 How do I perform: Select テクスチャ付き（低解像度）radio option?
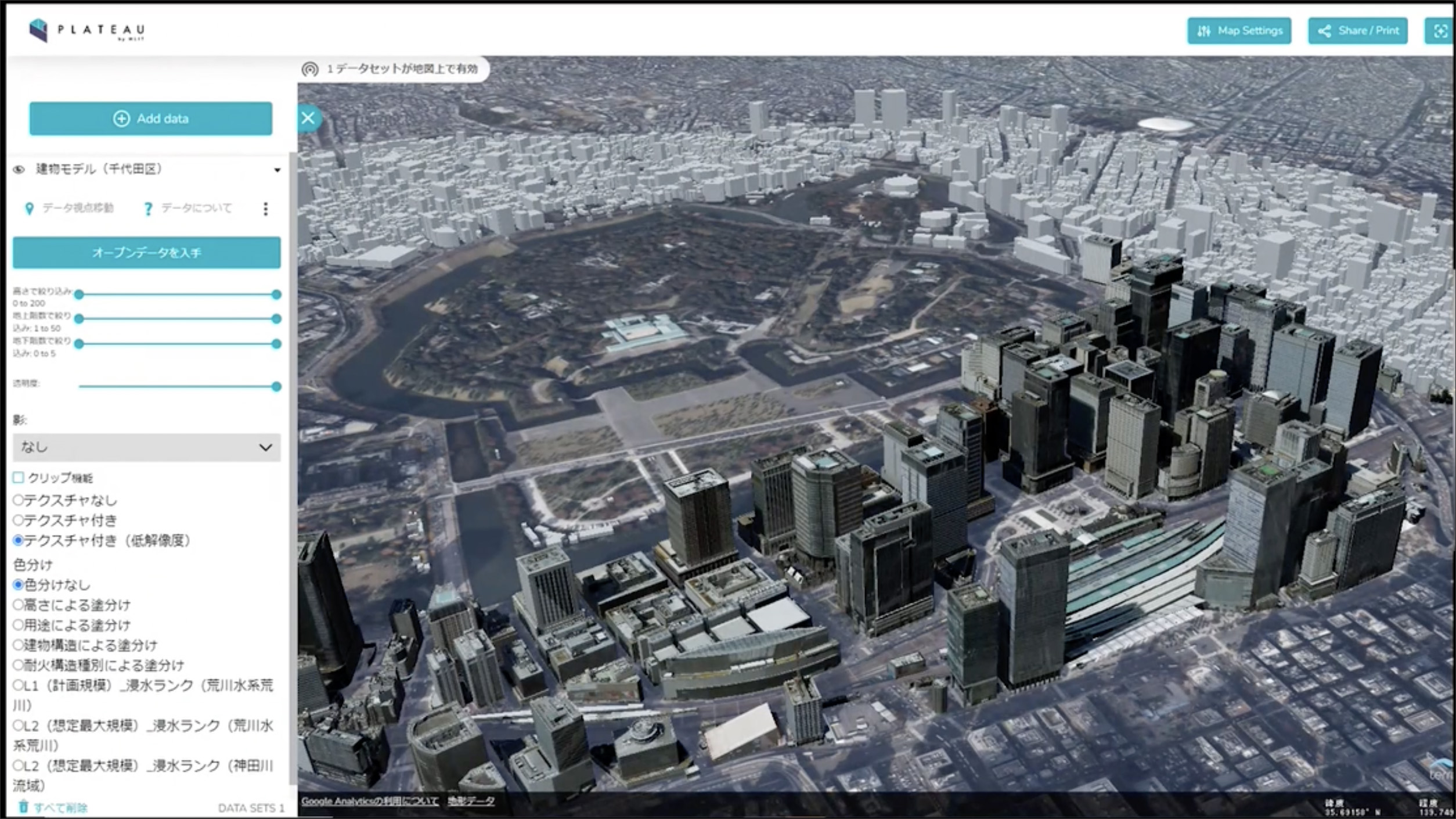pos(18,541)
